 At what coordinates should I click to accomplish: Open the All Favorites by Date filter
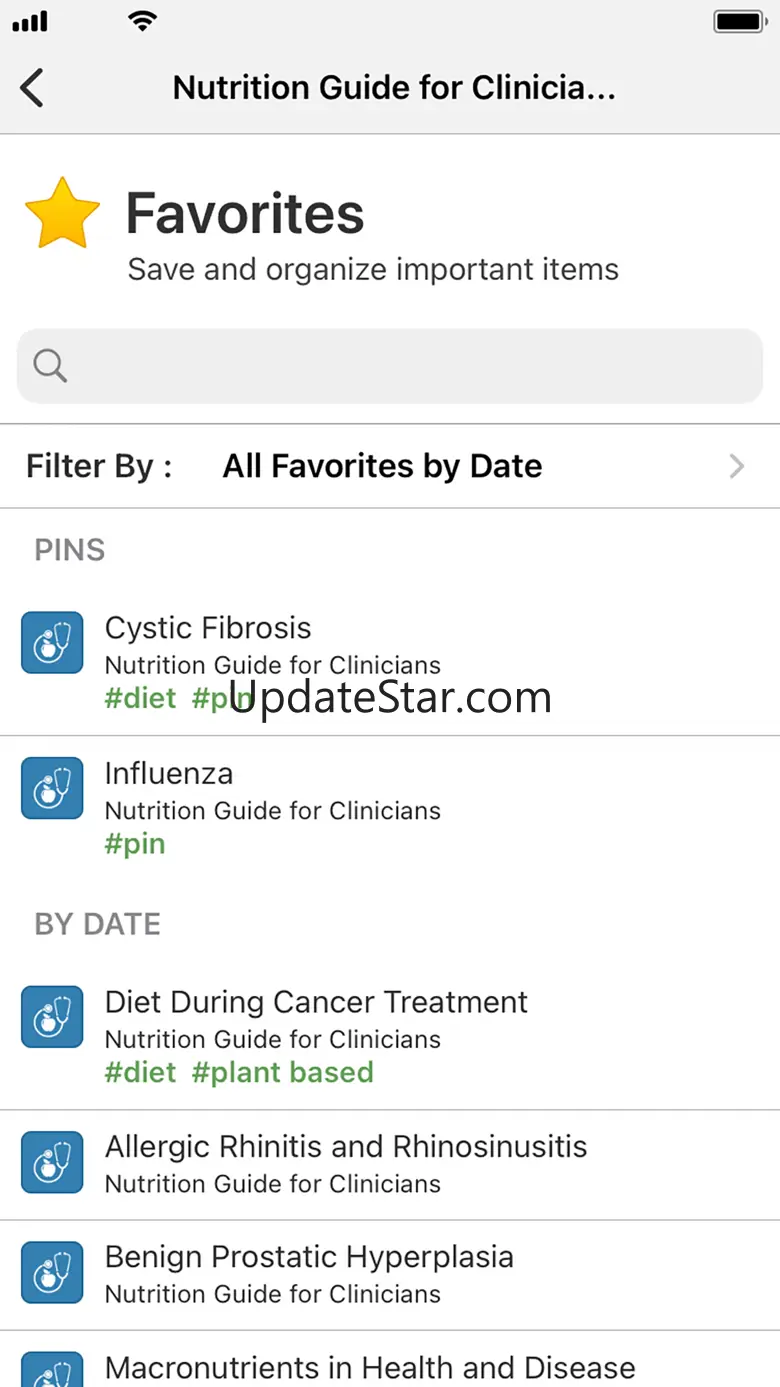pyautogui.click(x=382, y=466)
